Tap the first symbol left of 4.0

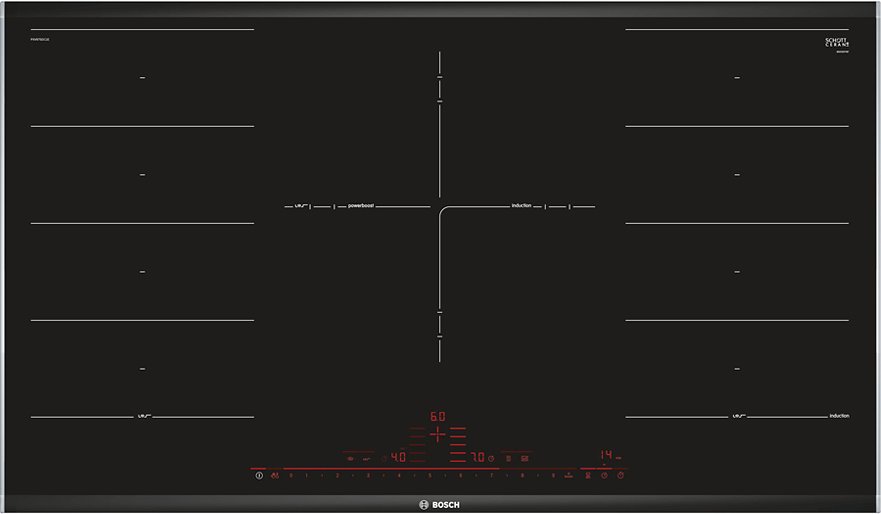[366, 459]
